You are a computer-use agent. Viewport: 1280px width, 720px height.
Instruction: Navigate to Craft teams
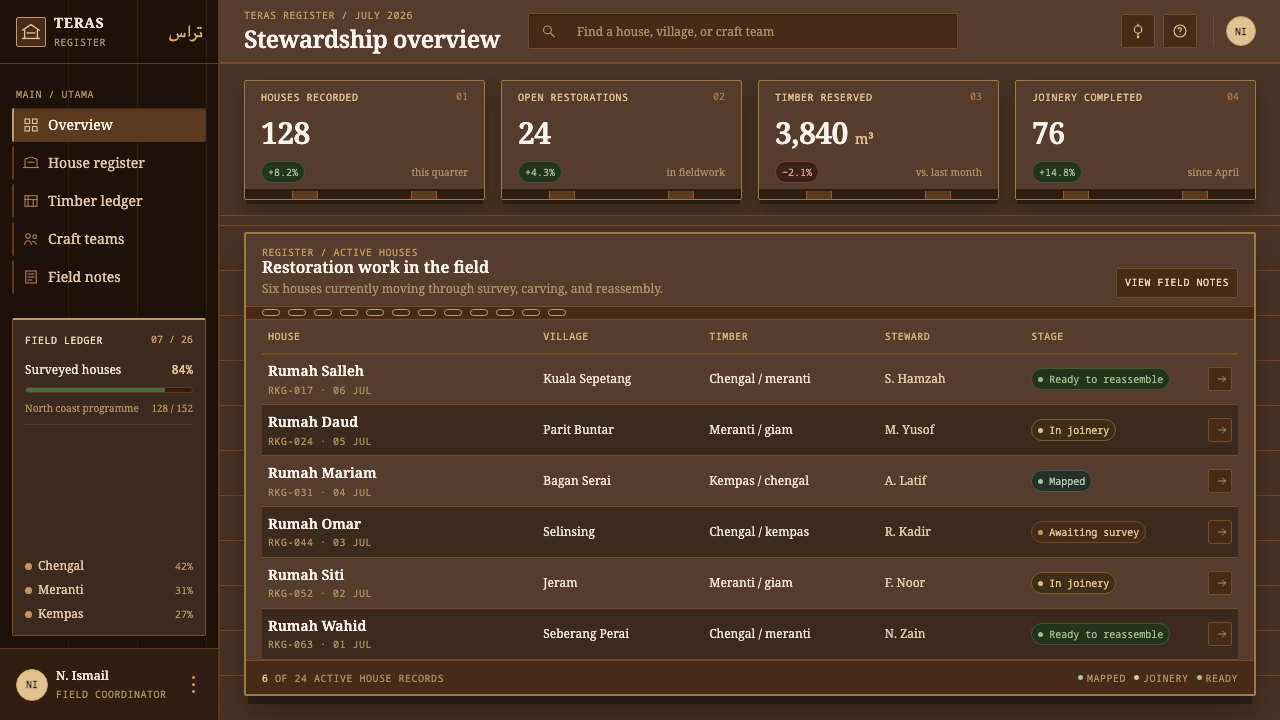tap(109, 239)
